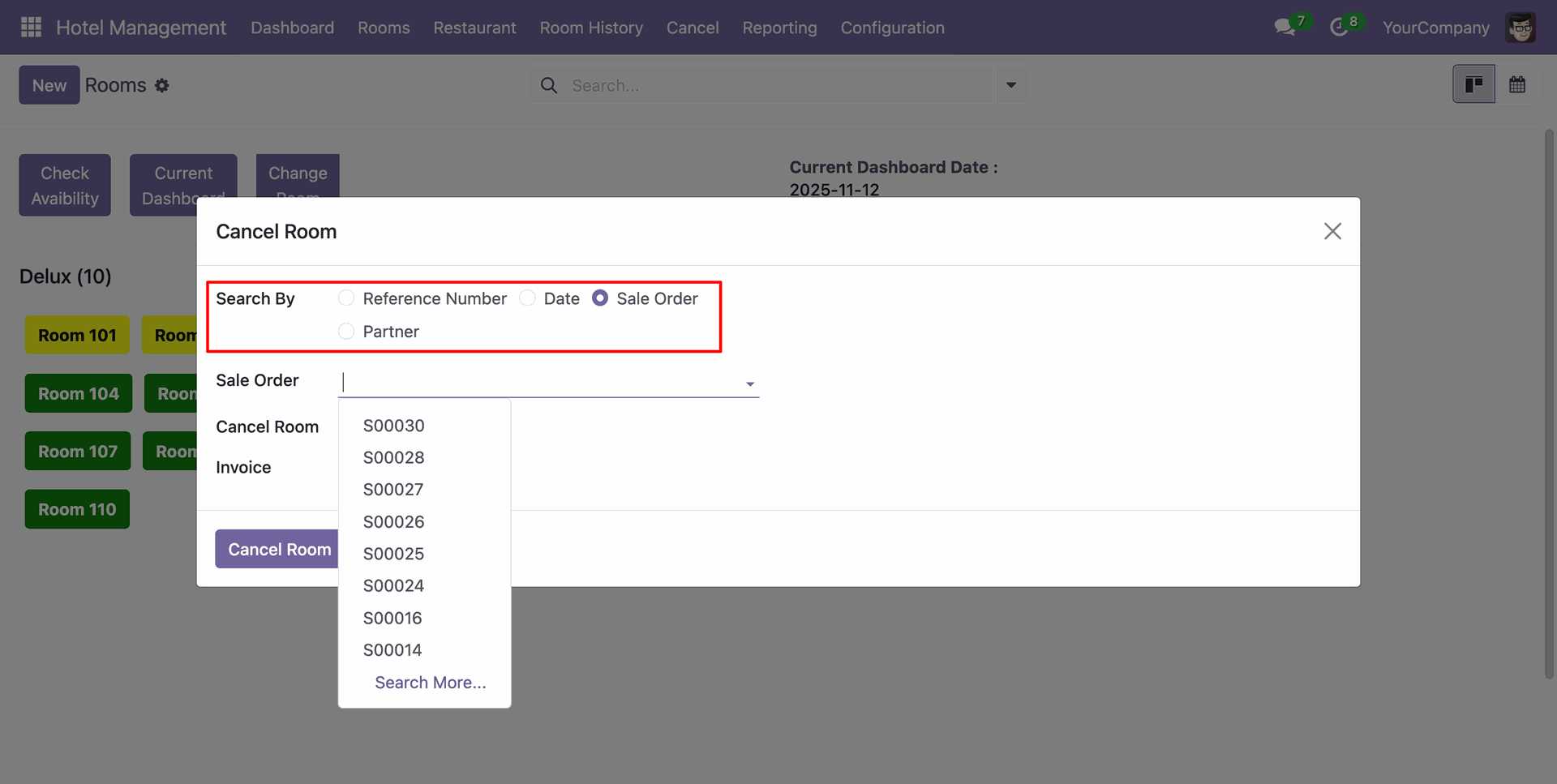Choose S00030 from the dropdown list
This screenshot has height=784, width=1557.
394,426
